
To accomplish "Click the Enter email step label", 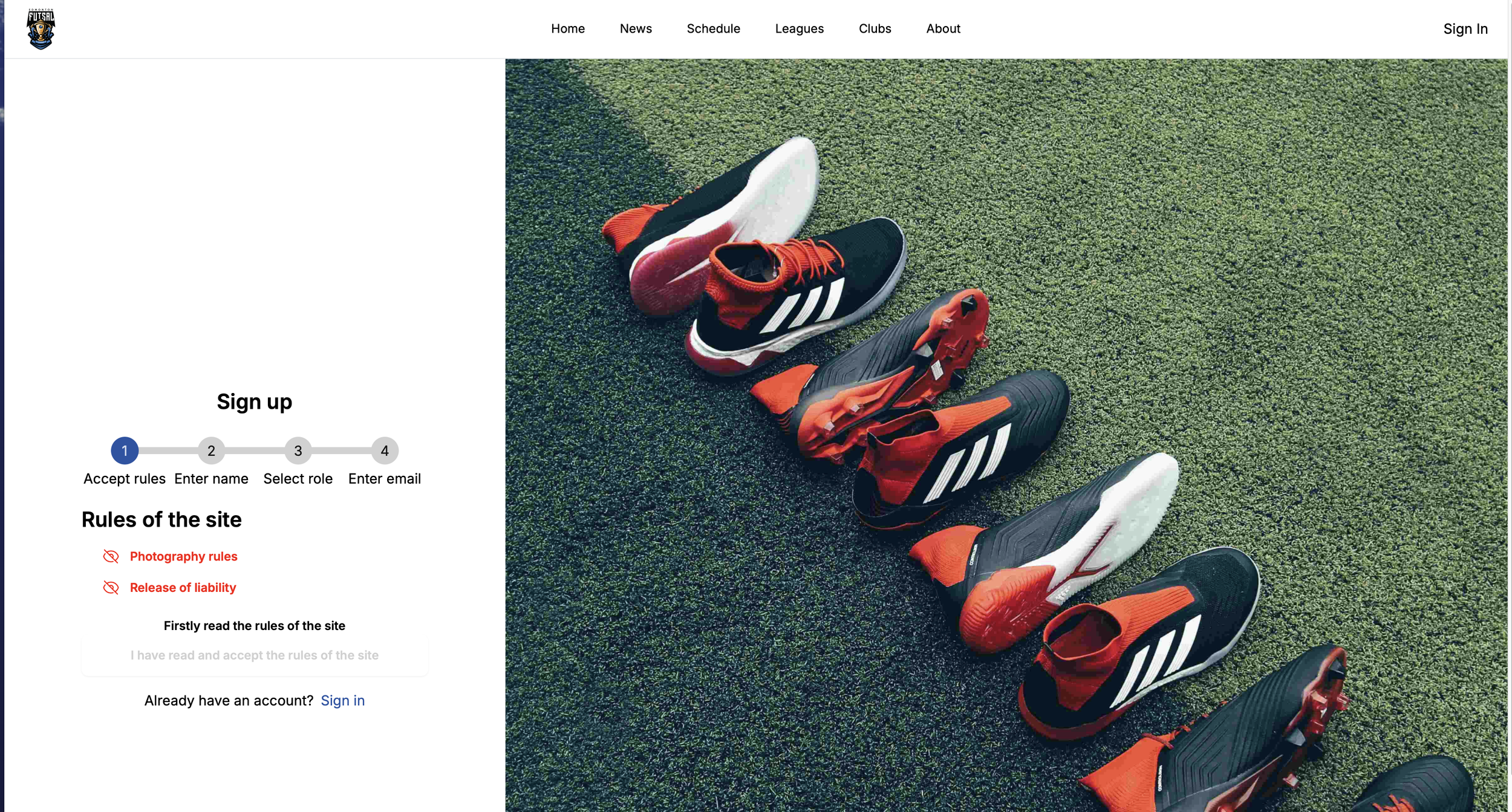I will [x=385, y=479].
